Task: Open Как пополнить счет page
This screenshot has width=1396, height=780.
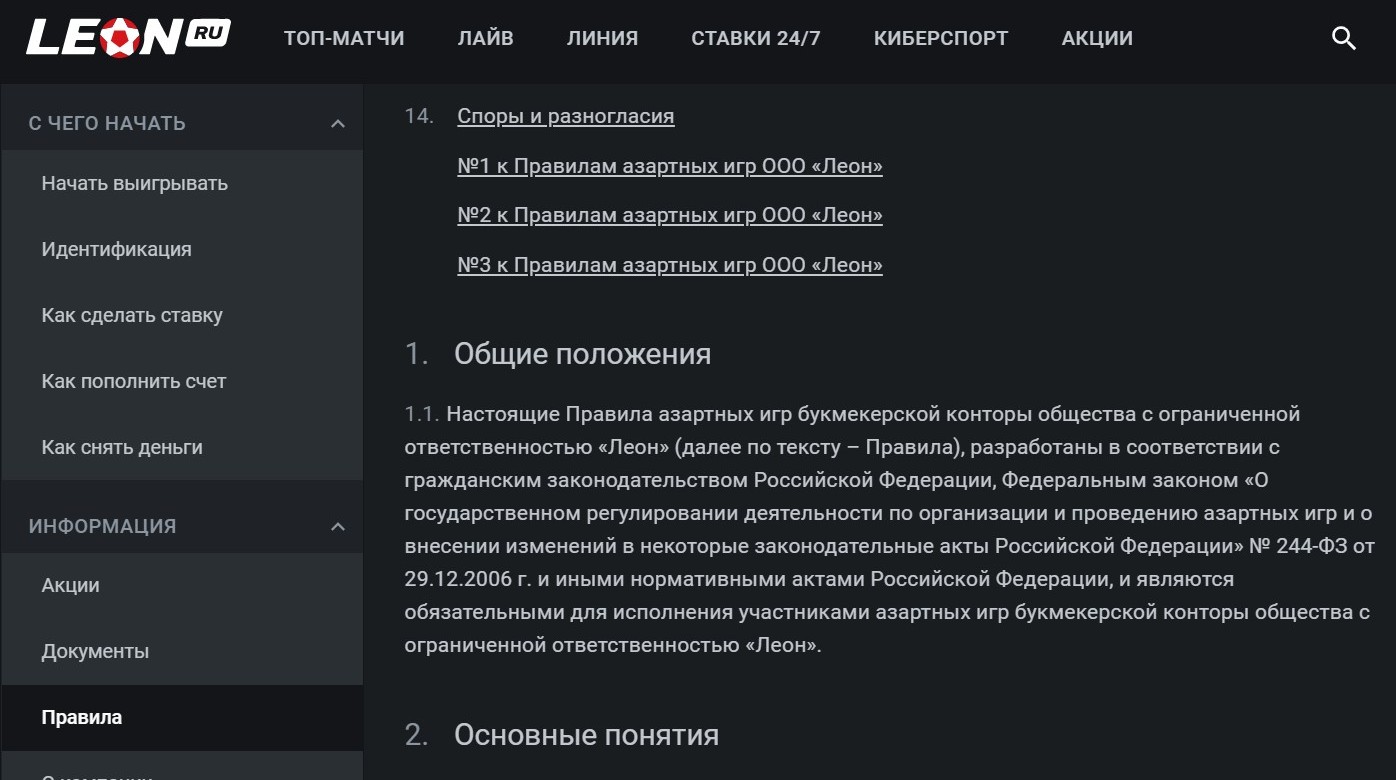Action: [182, 381]
